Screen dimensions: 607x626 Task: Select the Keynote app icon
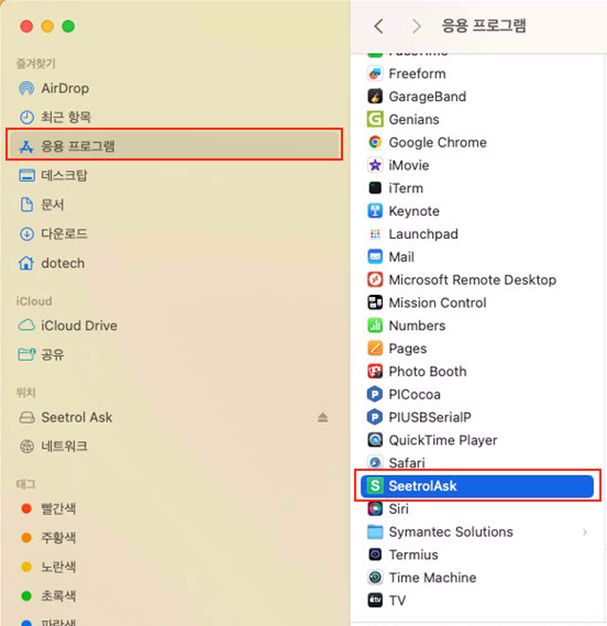click(x=375, y=211)
